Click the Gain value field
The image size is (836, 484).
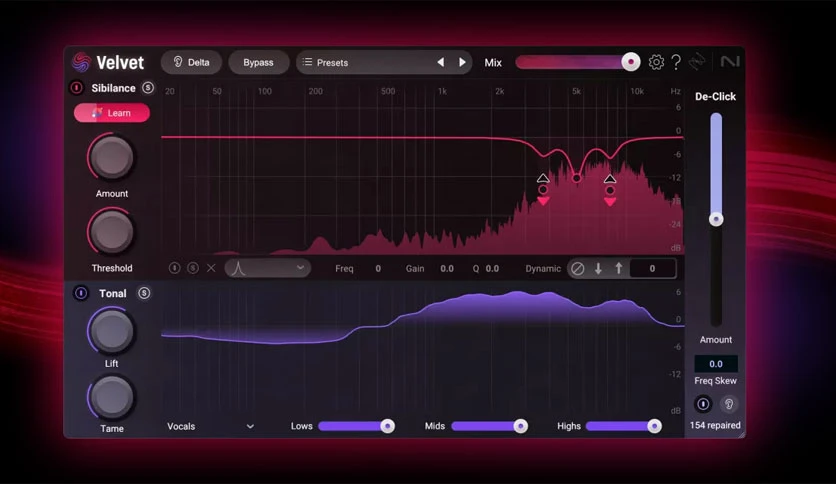coord(447,269)
